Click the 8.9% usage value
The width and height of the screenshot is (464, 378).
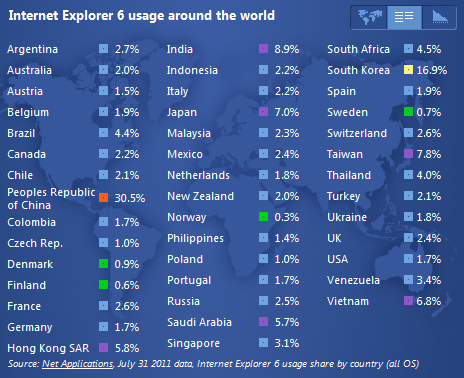click(x=287, y=49)
